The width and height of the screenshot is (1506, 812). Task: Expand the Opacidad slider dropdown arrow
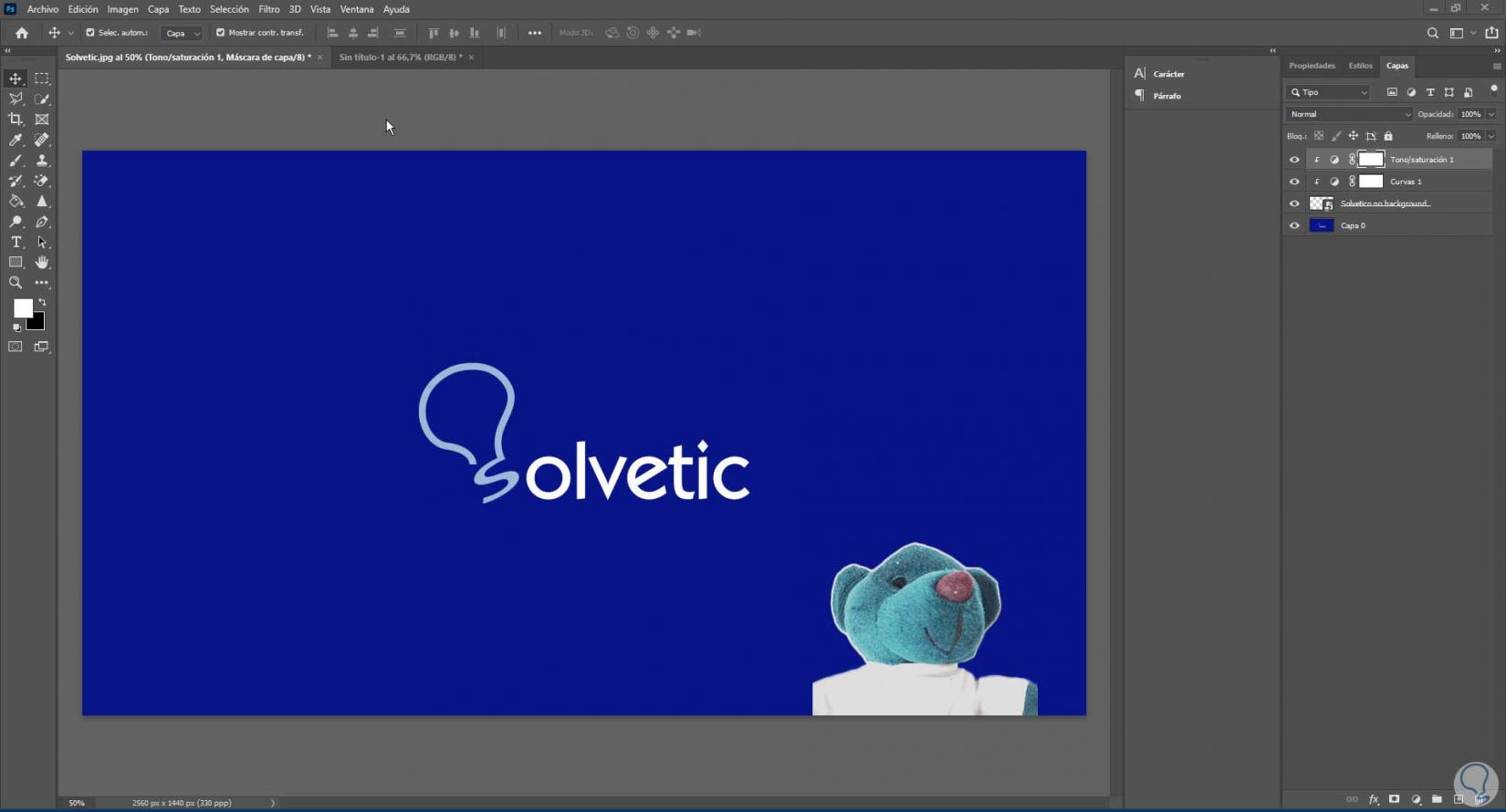[x=1491, y=114]
